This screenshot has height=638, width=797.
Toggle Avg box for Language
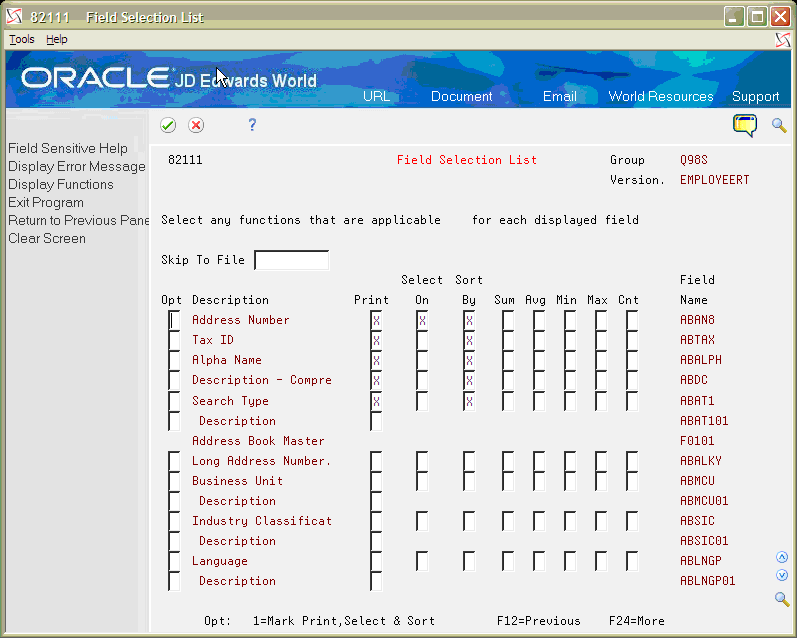(539, 561)
